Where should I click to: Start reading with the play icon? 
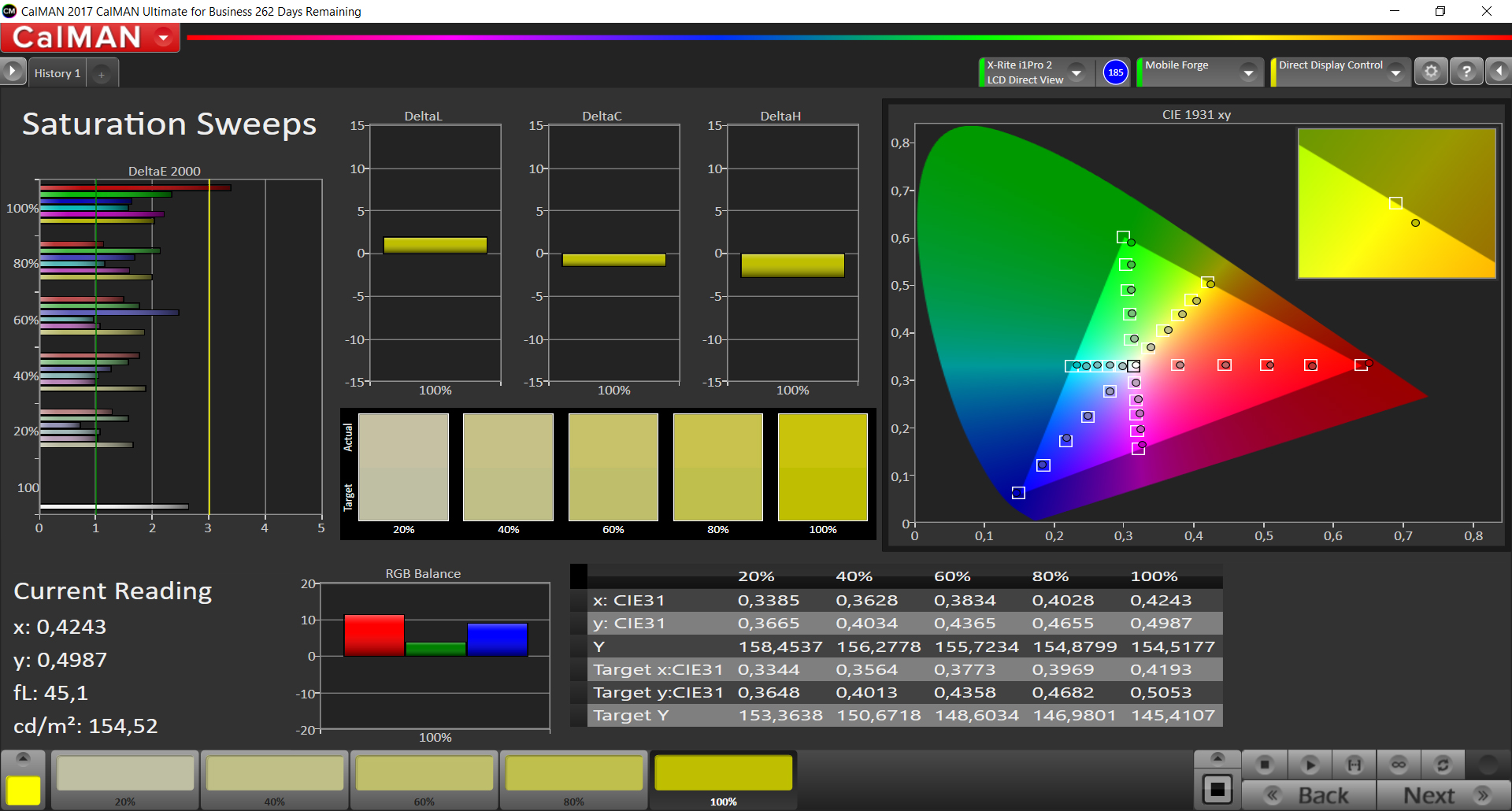(1310, 765)
